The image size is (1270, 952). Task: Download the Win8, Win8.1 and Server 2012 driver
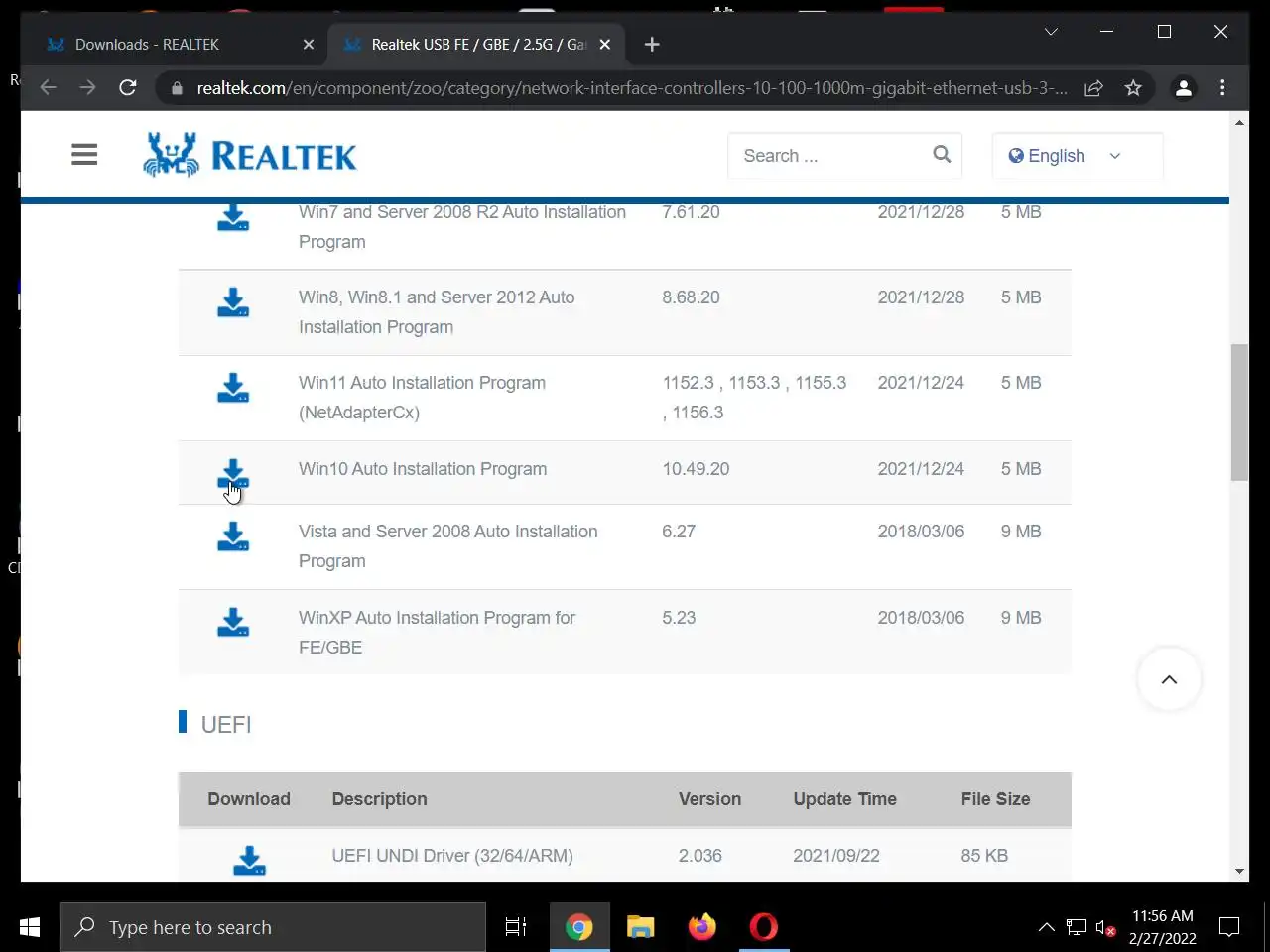point(233,302)
